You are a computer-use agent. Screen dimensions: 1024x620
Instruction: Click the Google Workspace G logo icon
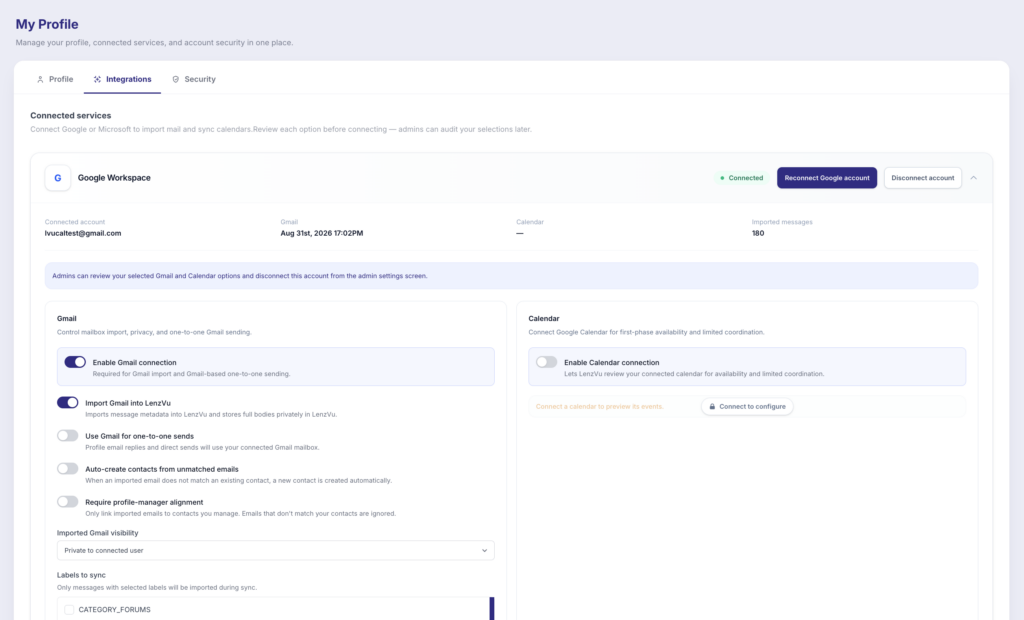(57, 178)
